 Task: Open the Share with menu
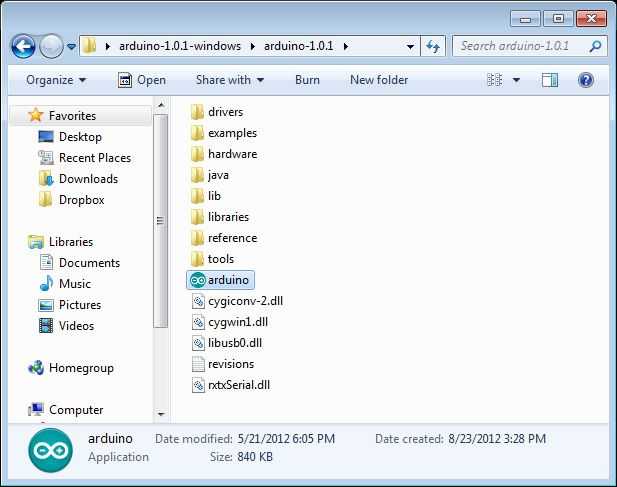pos(230,80)
